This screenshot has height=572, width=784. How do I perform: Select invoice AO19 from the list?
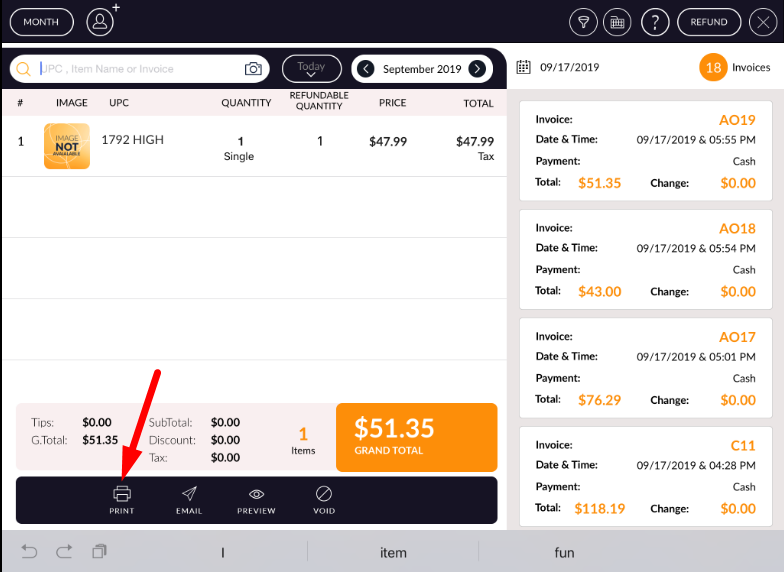(x=645, y=151)
